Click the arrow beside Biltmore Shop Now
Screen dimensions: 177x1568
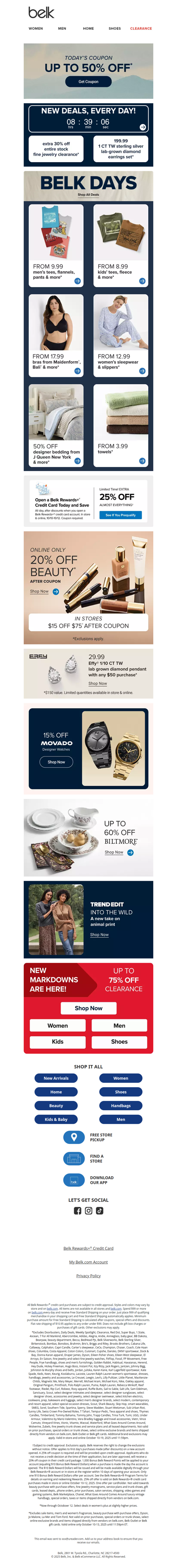[130, 852]
